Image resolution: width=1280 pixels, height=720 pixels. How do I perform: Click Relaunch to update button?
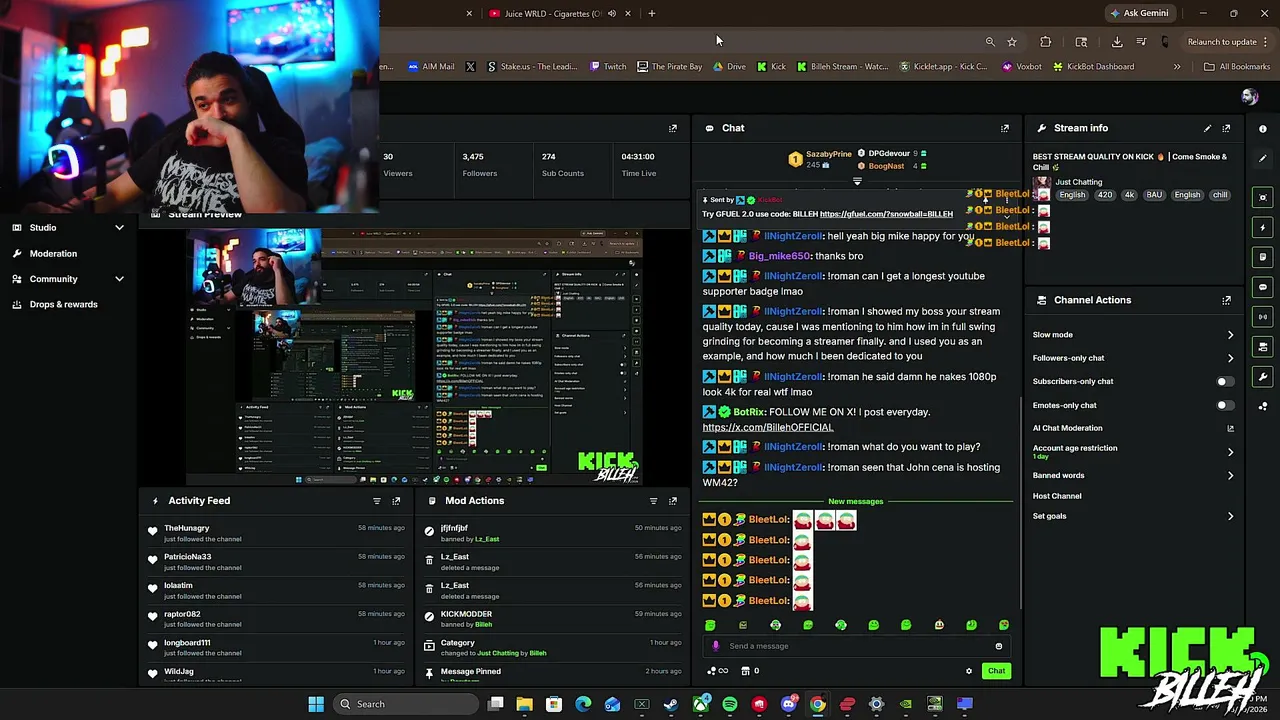pyautogui.click(x=1222, y=42)
